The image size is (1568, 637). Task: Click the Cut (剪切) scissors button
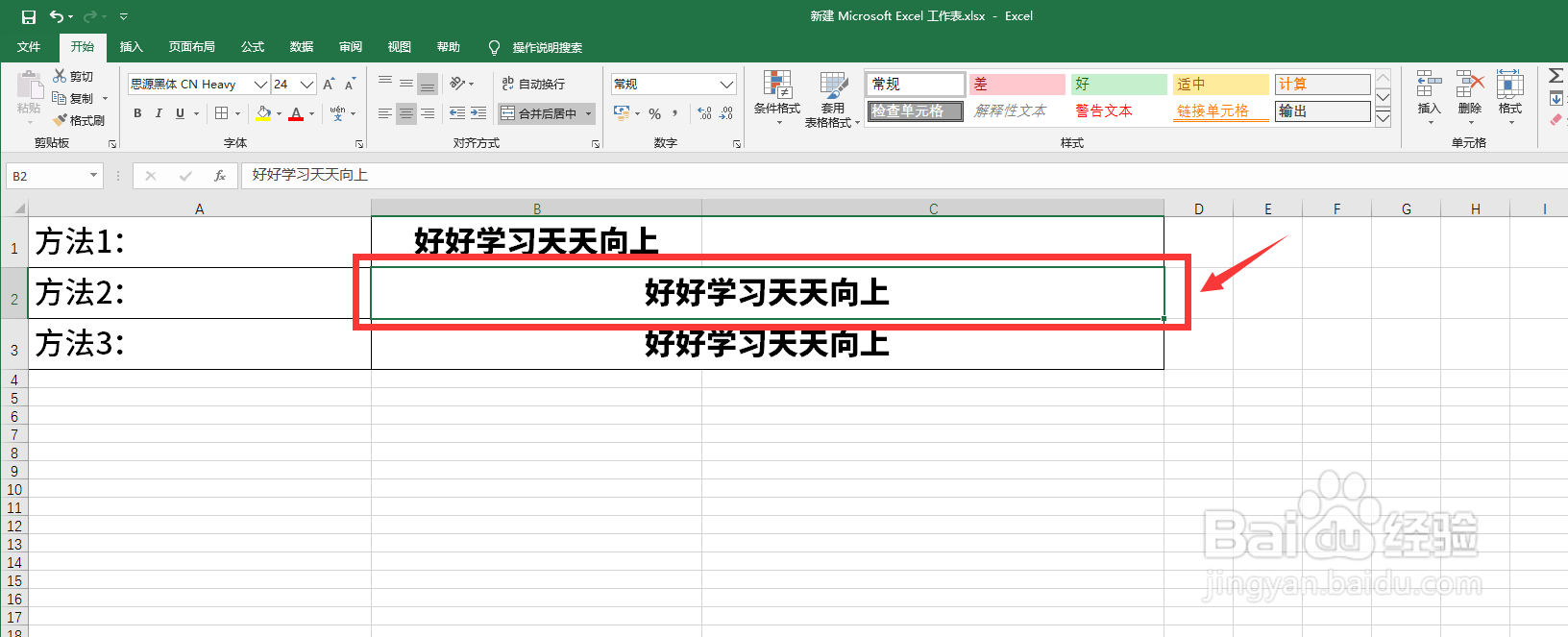point(73,76)
